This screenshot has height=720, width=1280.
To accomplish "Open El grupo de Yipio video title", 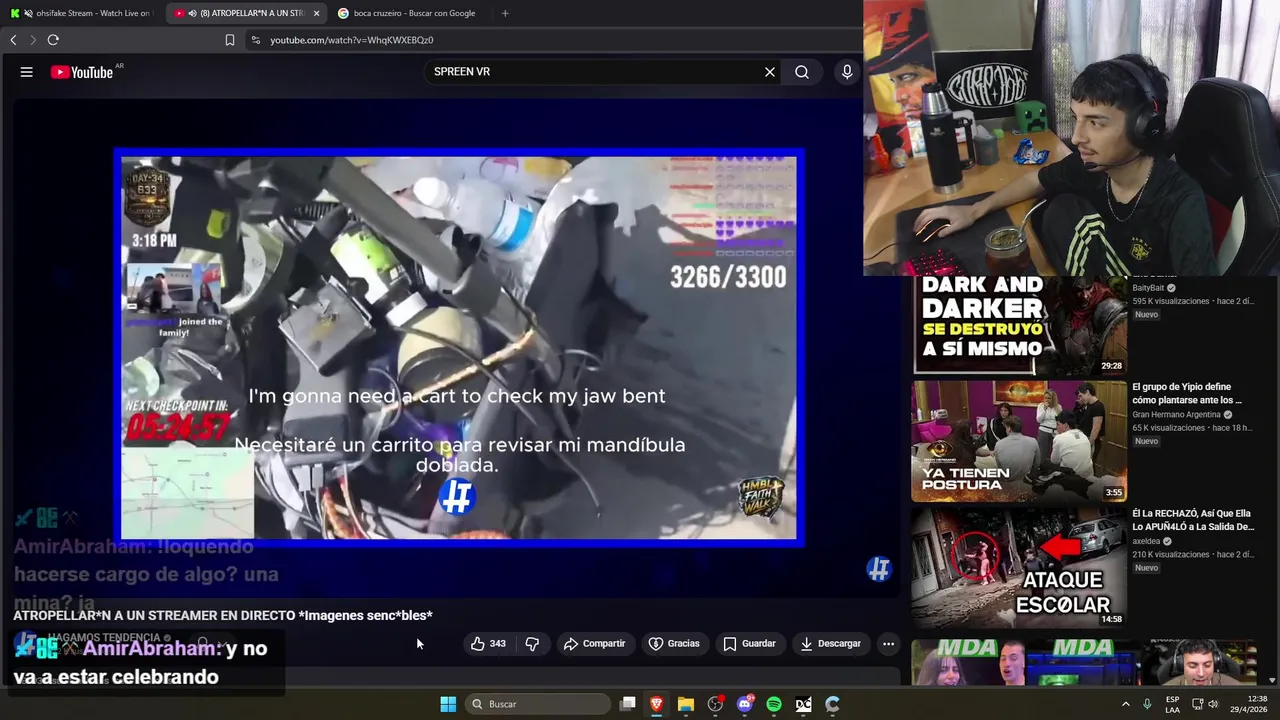I will click(1187, 393).
